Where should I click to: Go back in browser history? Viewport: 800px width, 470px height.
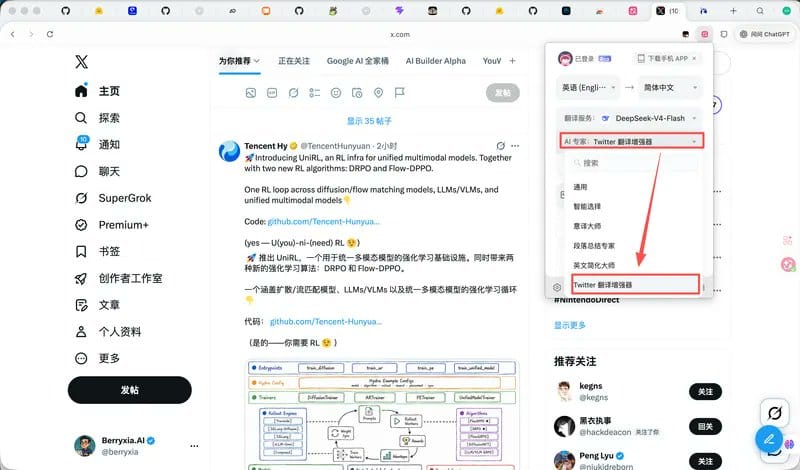pyautogui.click(x=13, y=34)
